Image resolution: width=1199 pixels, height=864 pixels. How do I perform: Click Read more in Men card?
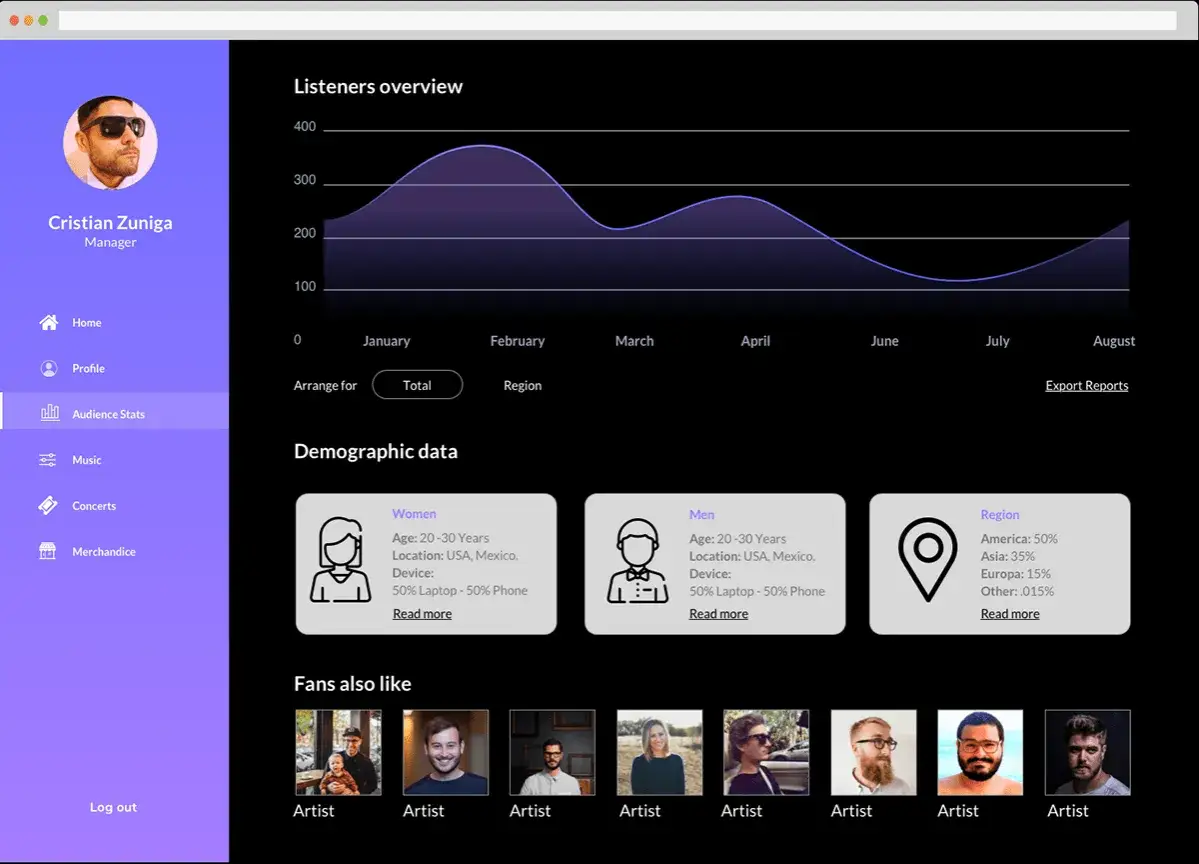[x=719, y=614]
